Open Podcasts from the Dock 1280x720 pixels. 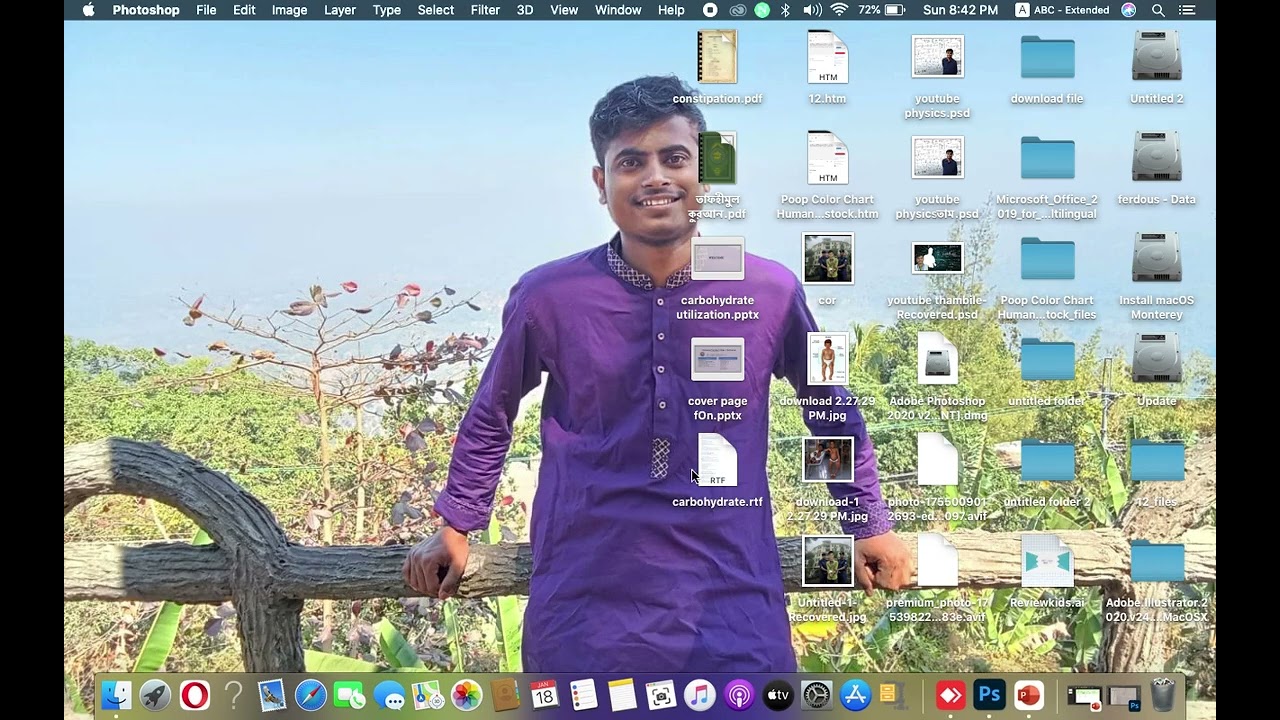tap(738, 695)
